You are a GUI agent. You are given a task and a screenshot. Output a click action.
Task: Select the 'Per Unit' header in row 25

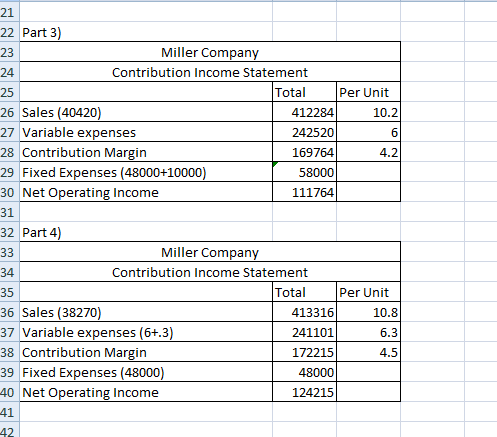point(368,92)
